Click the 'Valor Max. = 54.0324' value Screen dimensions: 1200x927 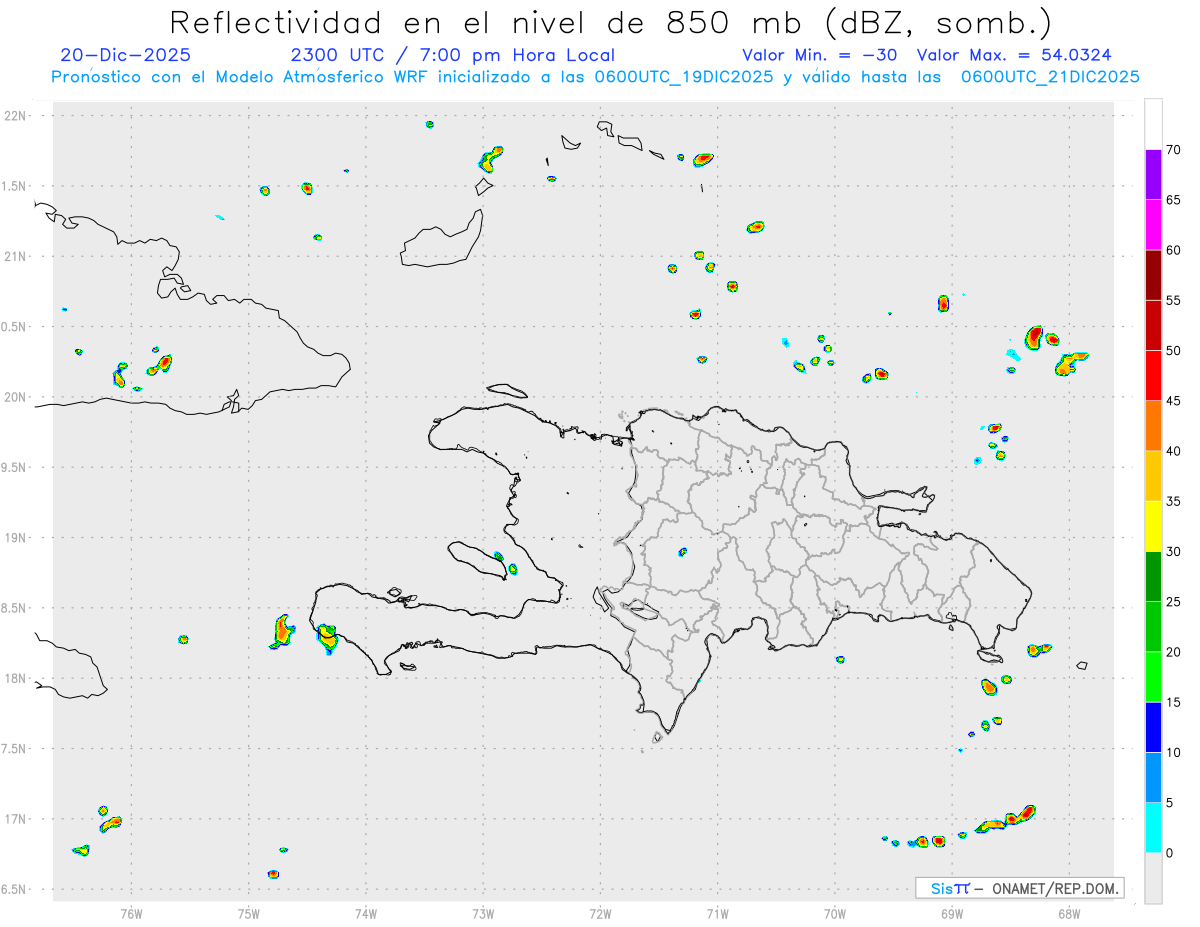tap(1014, 55)
